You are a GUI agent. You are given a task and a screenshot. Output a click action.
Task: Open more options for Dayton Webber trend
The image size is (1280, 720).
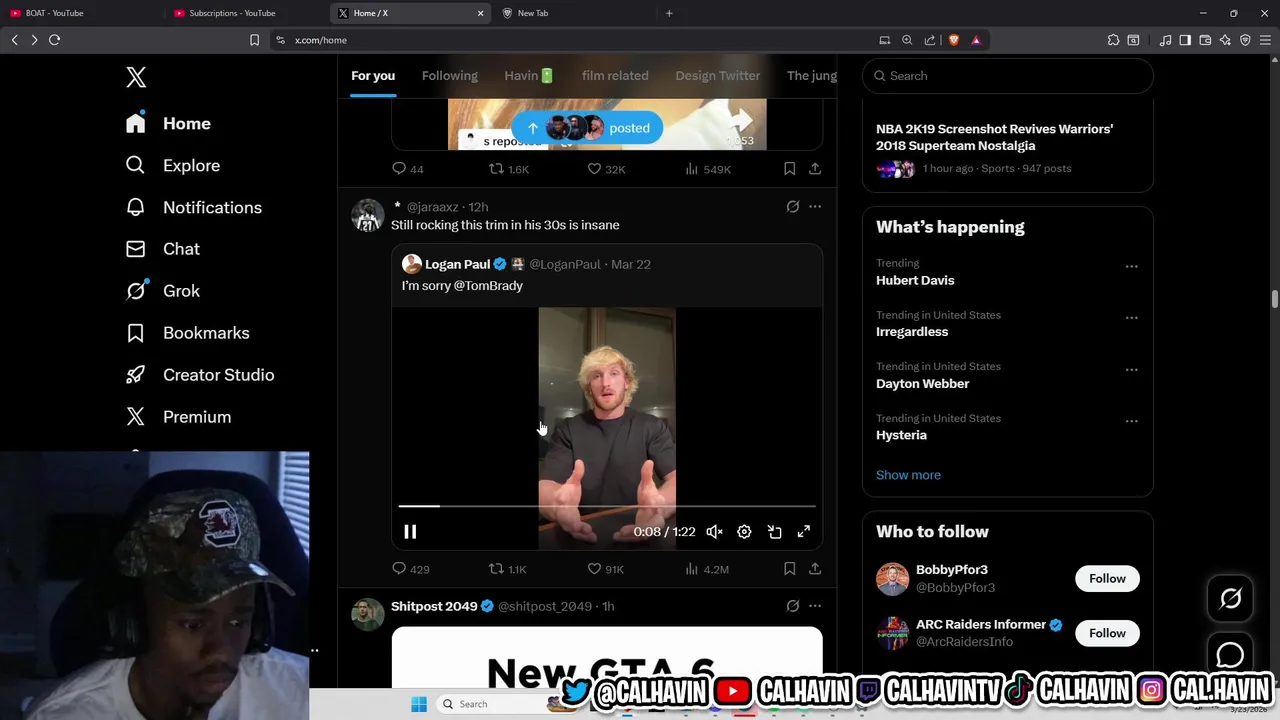coord(1131,369)
